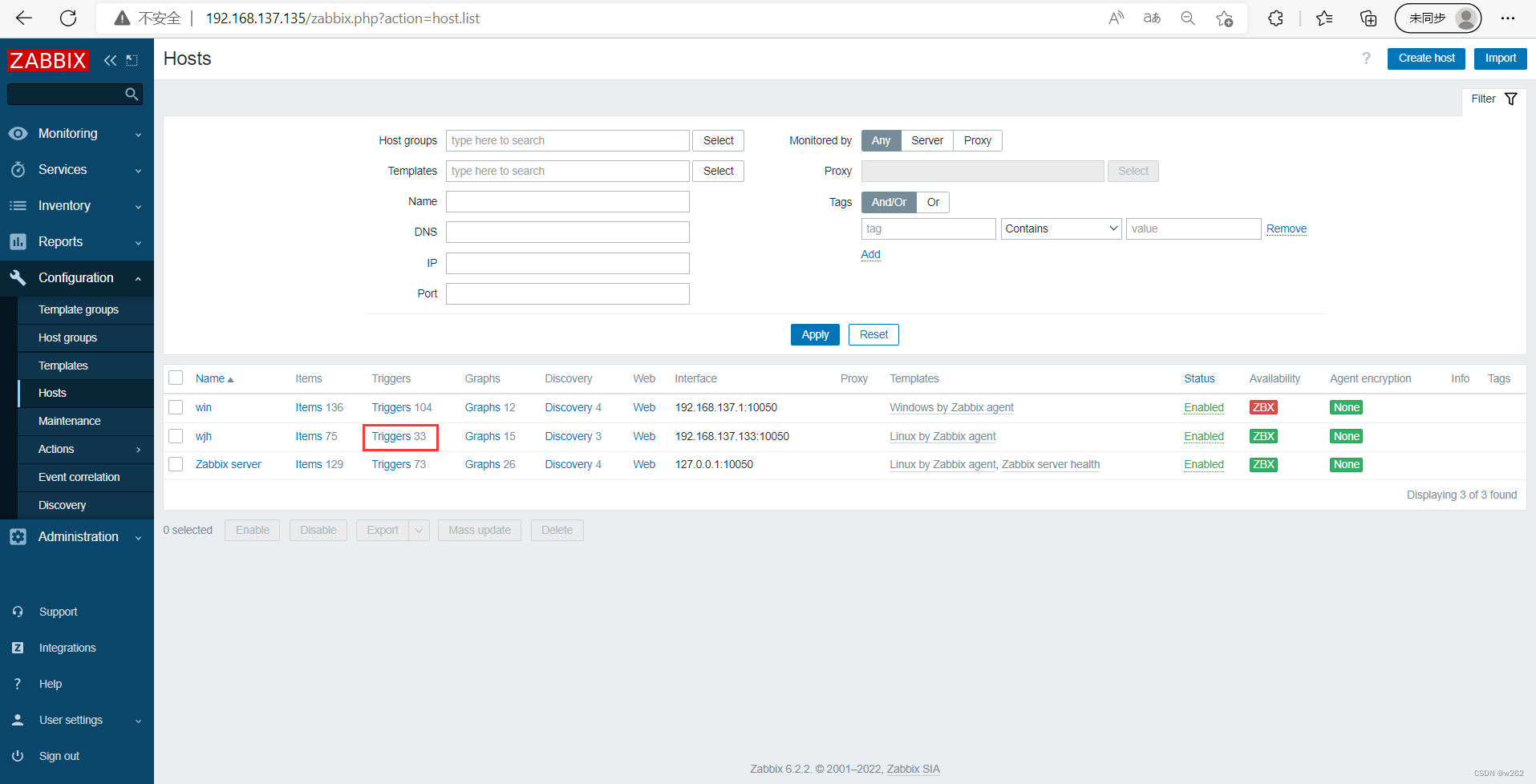Tick the checkbox for host win
1536x784 pixels.
(176, 407)
